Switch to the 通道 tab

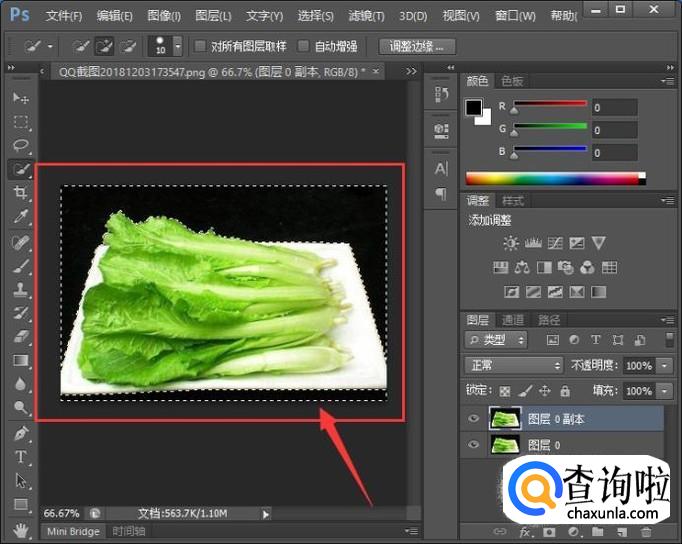coord(513,320)
